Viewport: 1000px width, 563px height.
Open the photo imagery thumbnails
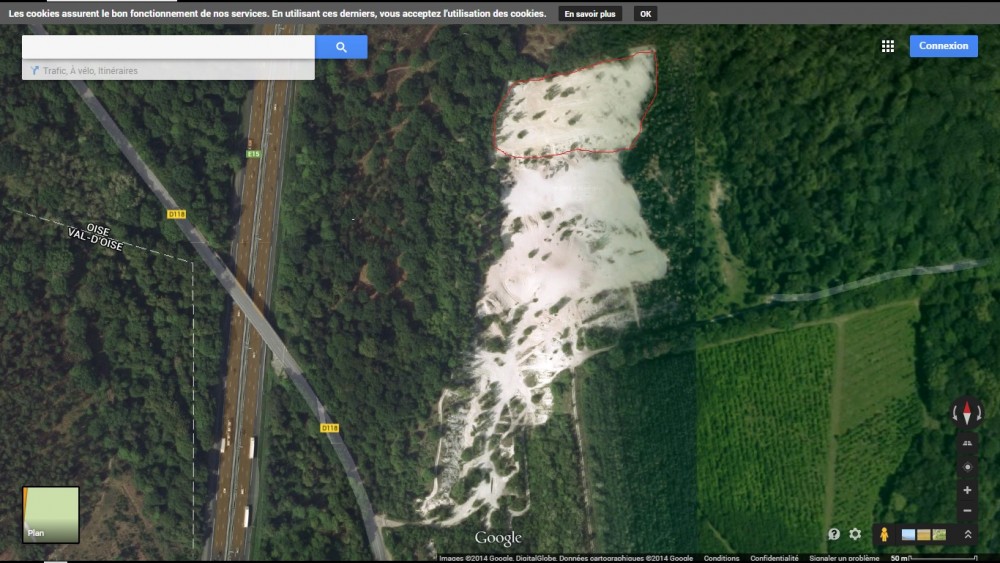pyautogui.click(x=924, y=535)
